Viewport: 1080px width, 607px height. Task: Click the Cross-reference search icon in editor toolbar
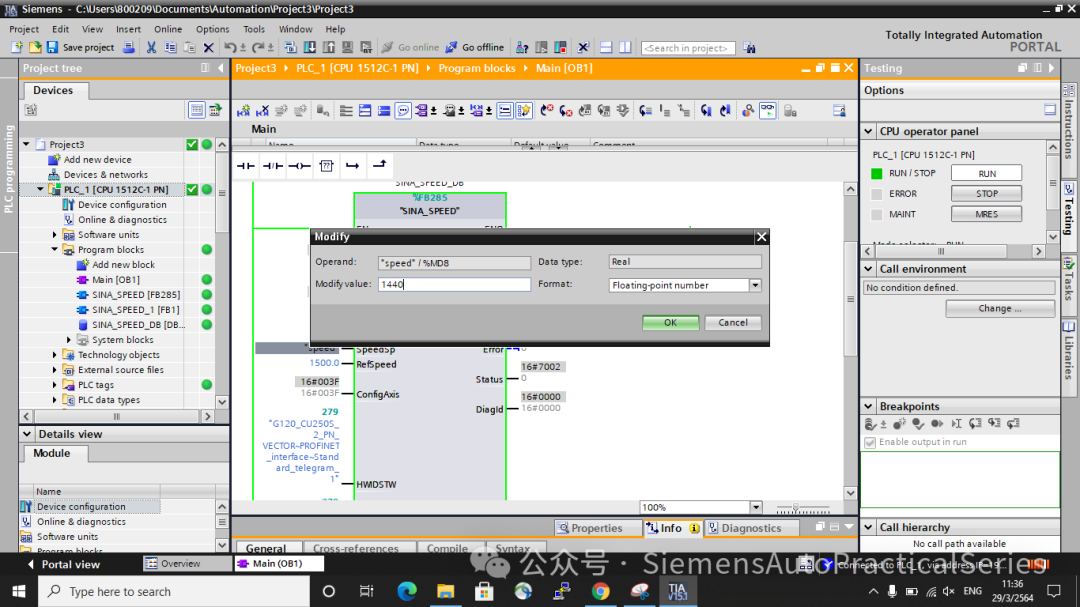pyautogui.click(x=748, y=110)
